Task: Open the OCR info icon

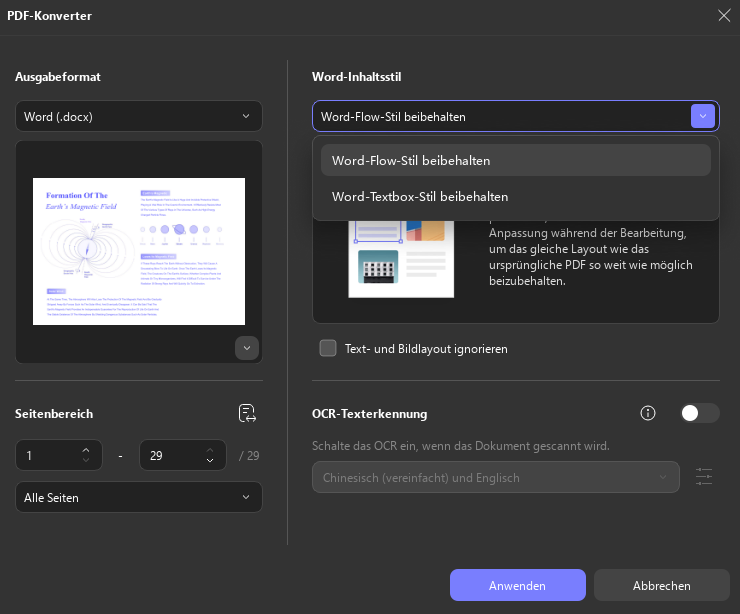Action: tap(648, 413)
